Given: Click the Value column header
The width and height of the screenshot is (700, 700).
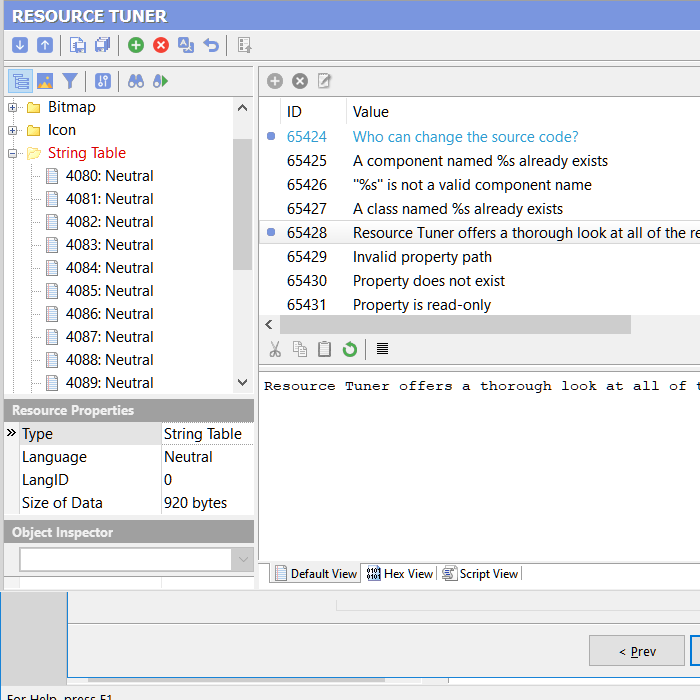Looking at the screenshot, I should click(x=371, y=112).
